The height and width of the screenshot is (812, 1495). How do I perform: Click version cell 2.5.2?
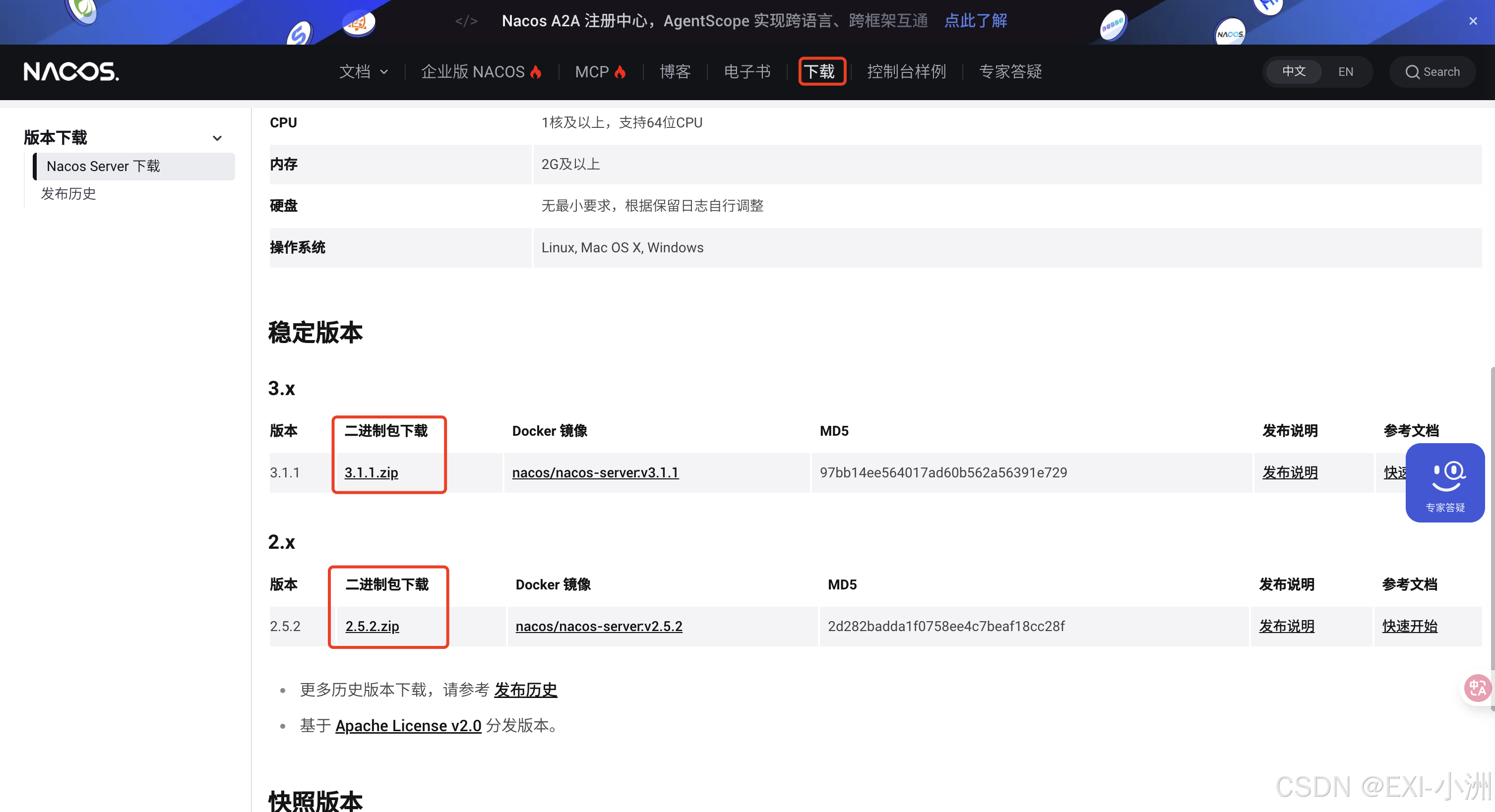coord(285,627)
